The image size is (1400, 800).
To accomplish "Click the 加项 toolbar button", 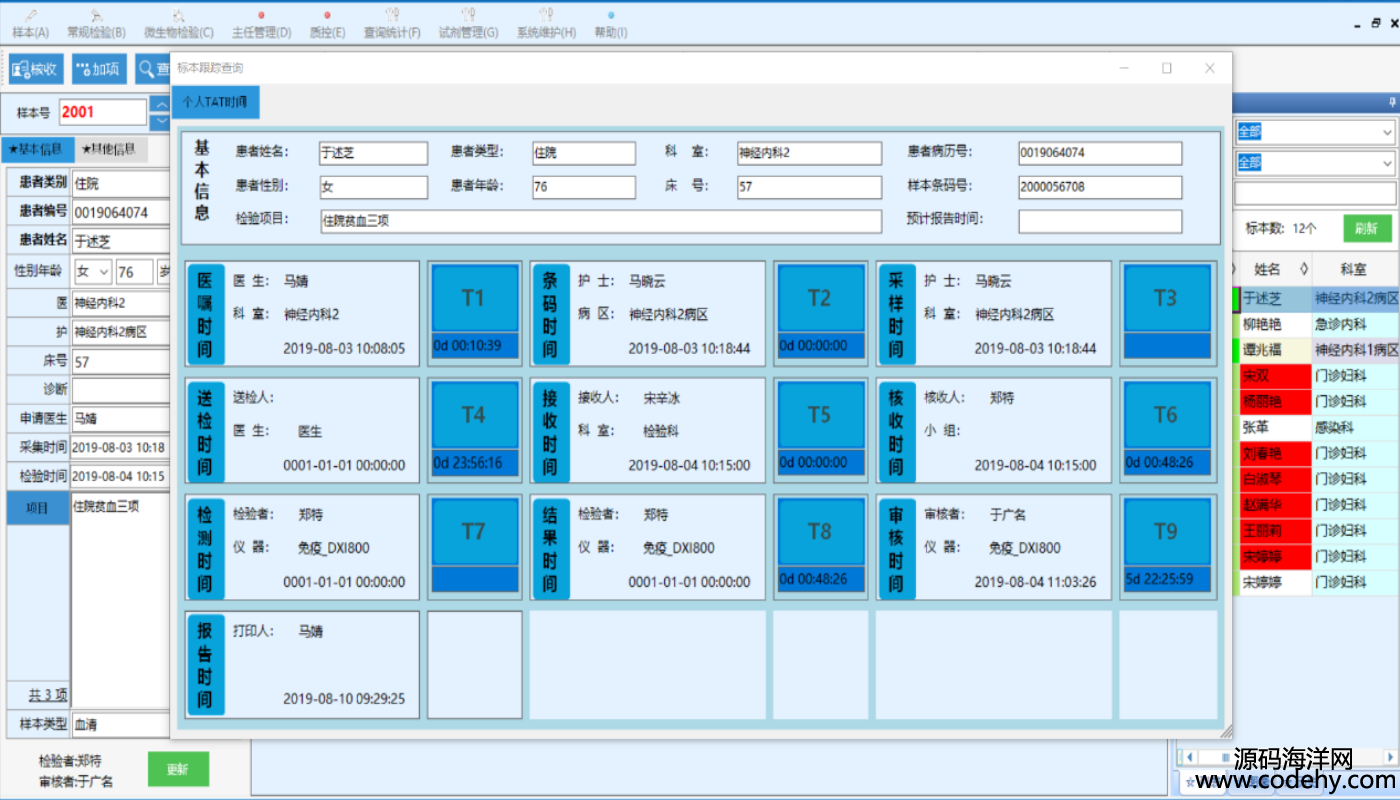I will pyautogui.click(x=99, y=69).
